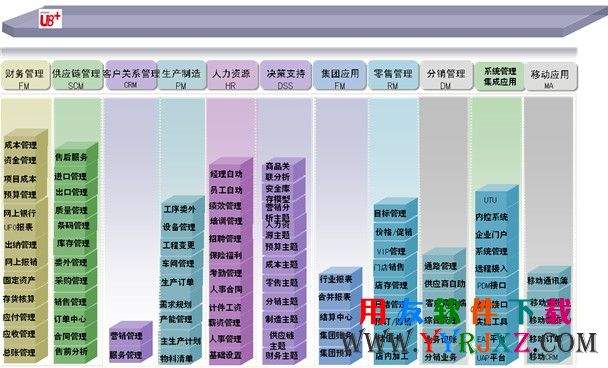608x368 pixels.
Task: Select the 订单中心 module block
Action: point(70,319)
